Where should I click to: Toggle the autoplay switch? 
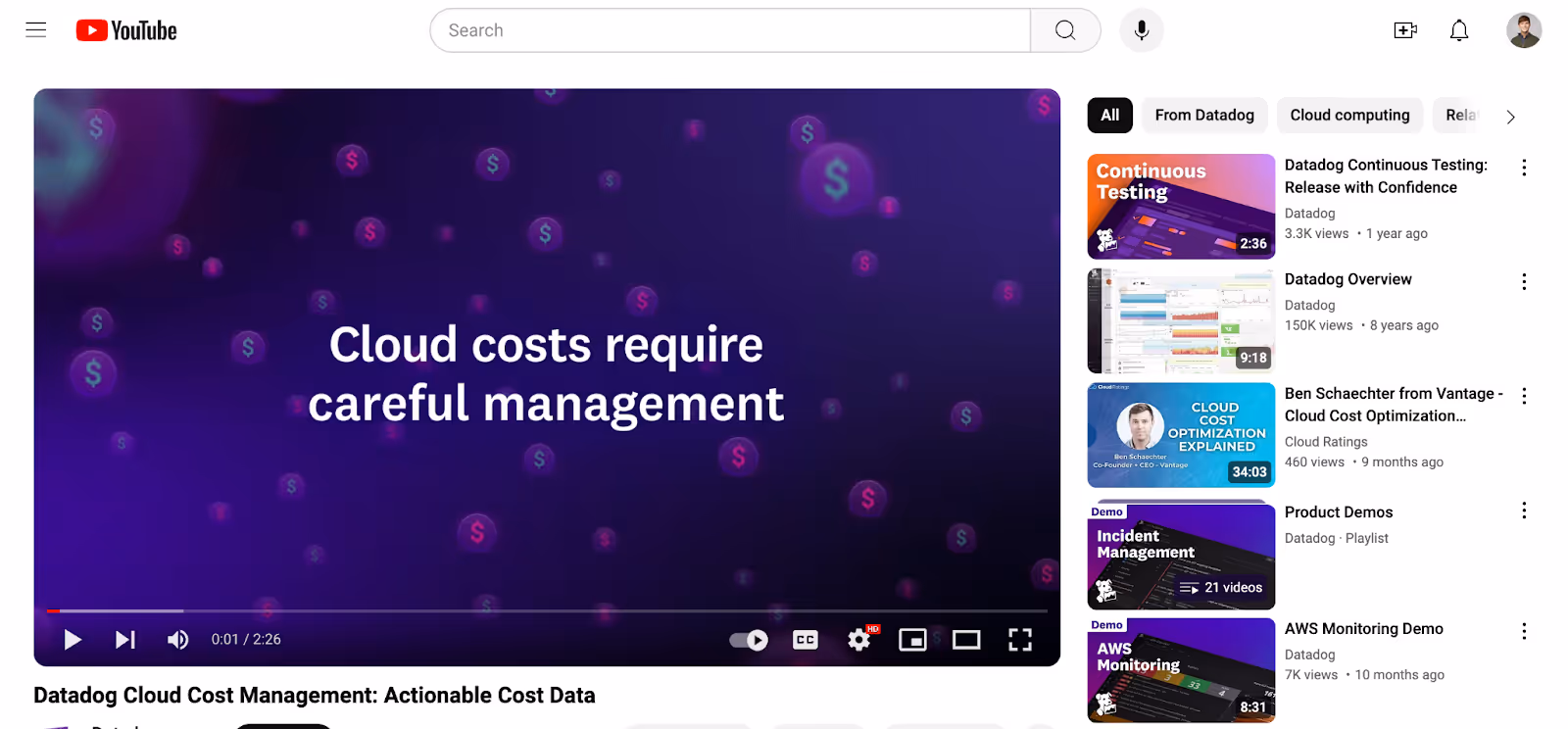pos(749,640)
